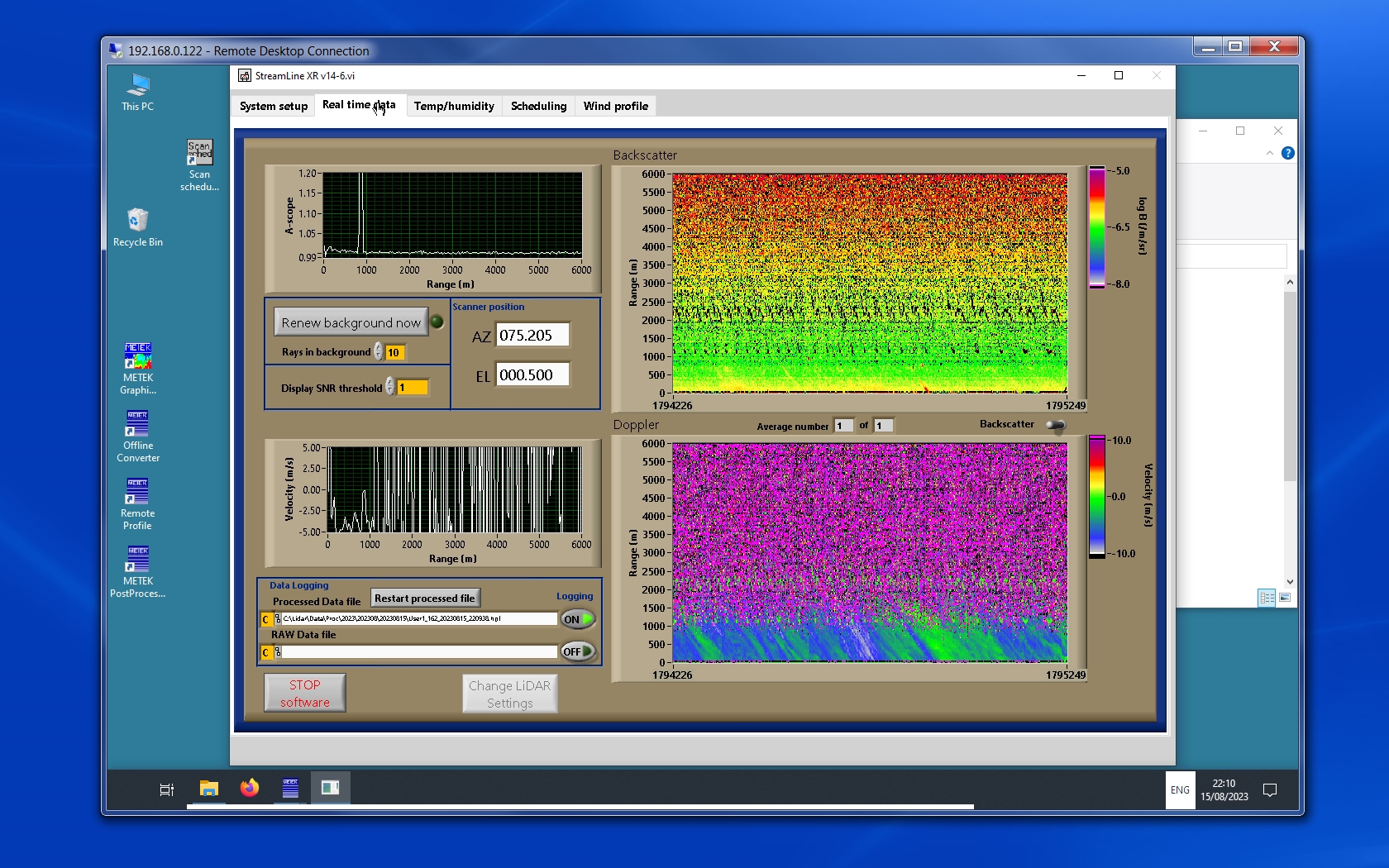Flip the Backscatter toggle above Doppler plot
Viewport: 1389px width, 868px height.
[1055, 425]
